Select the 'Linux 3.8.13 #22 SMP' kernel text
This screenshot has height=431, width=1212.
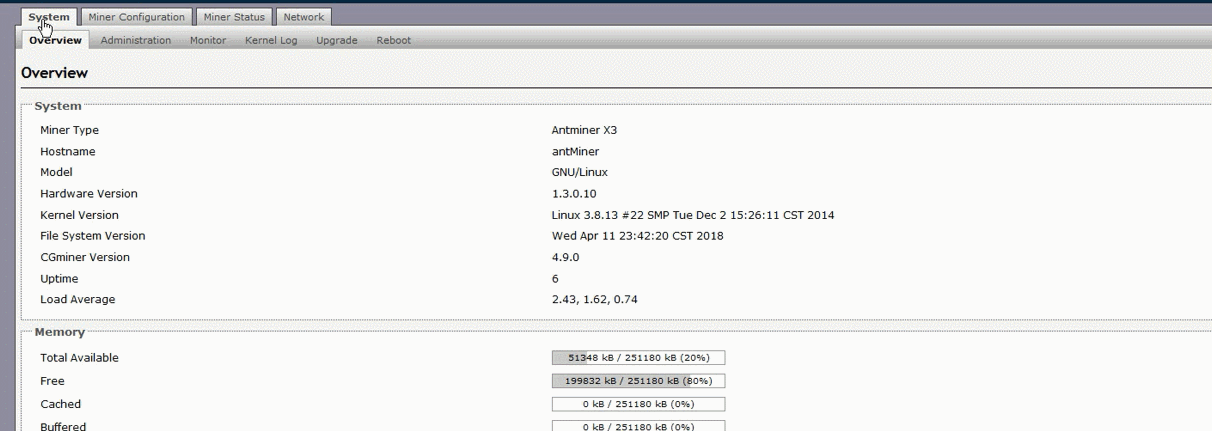610,215
